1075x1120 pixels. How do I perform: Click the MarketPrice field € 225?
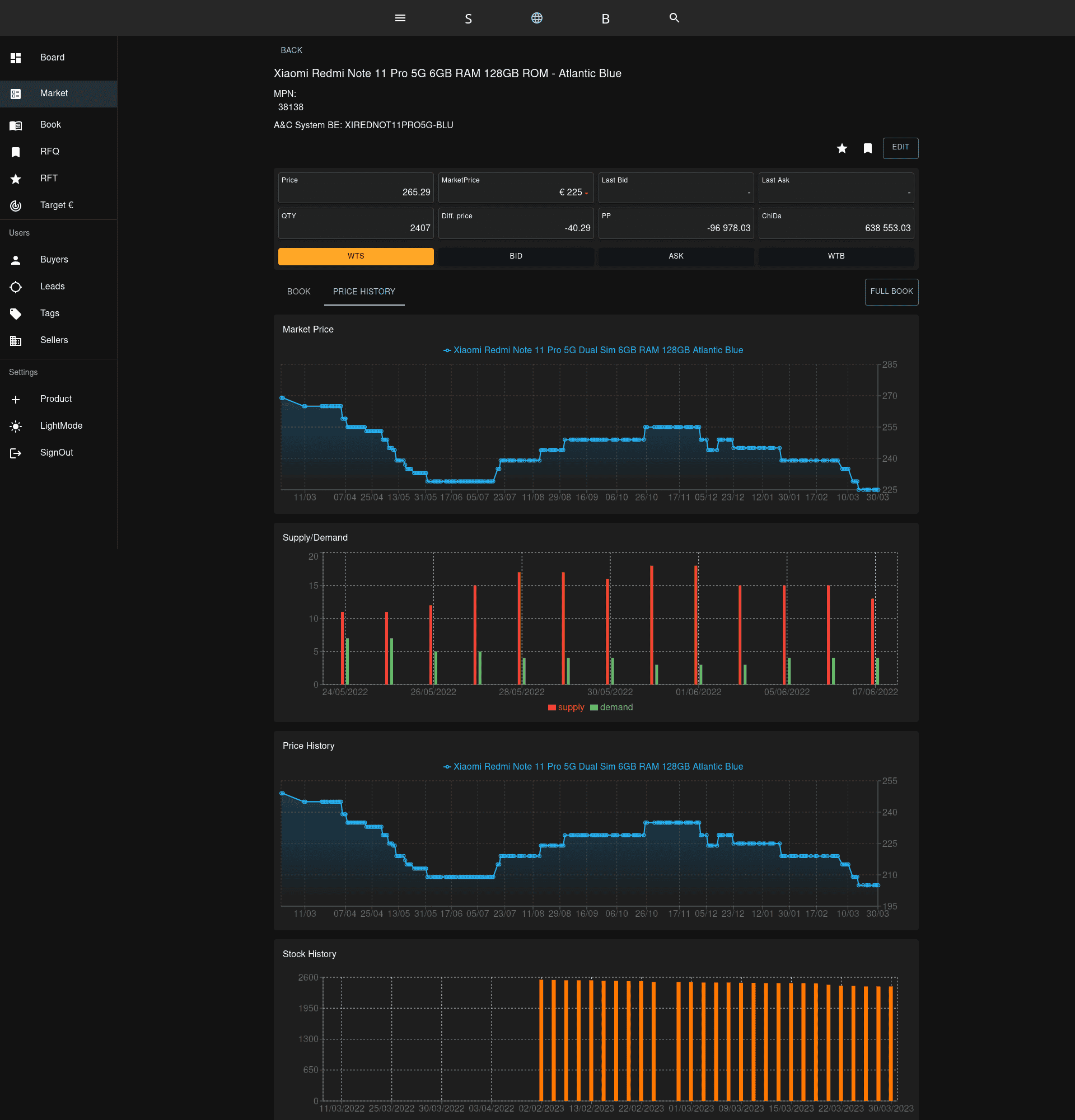pyautogui.click(x=516, y=188)
